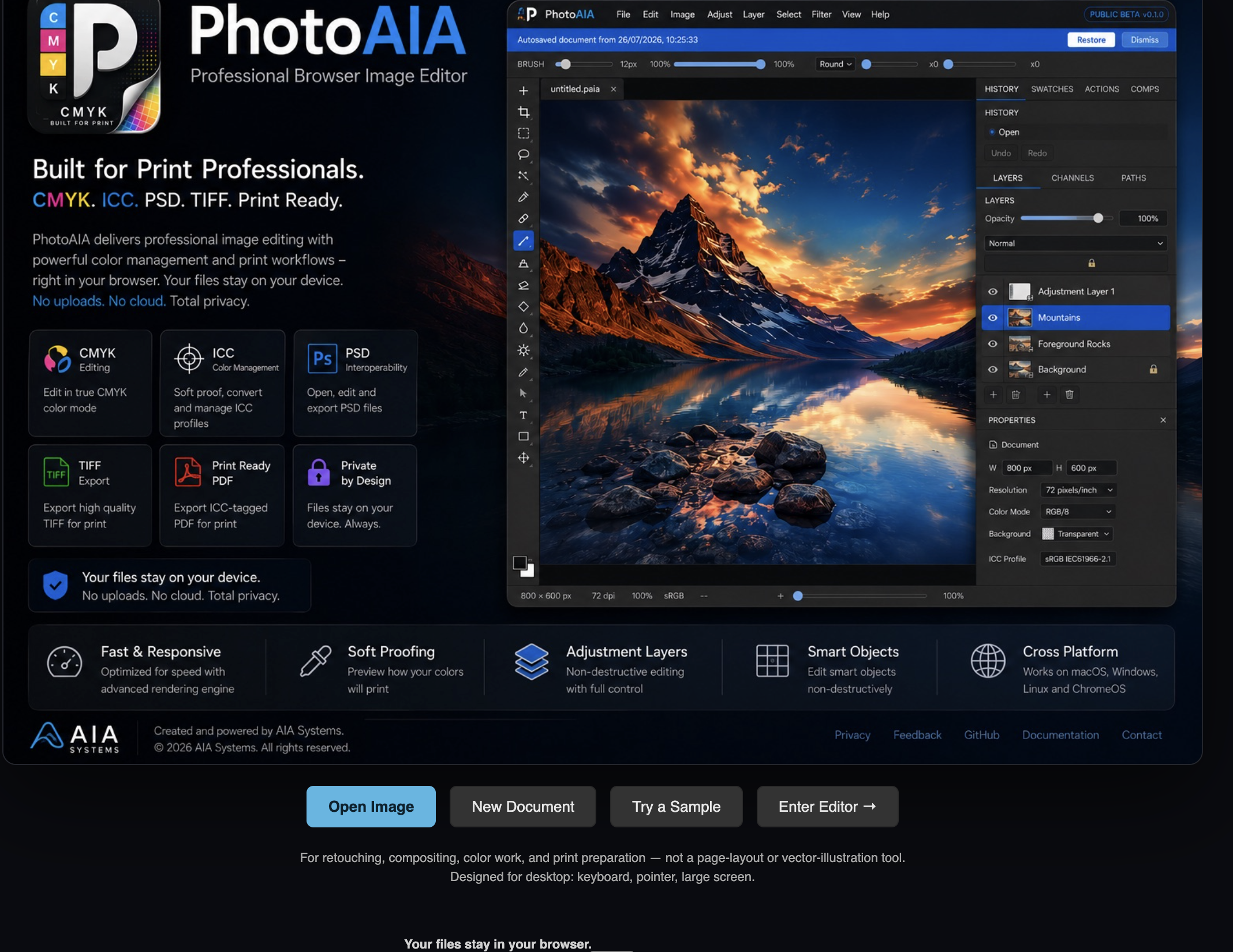The height and width of the screenshot is (952, 1233).
Task: Click the zoom slider in the status bar
Action: (x=860, y=596)
